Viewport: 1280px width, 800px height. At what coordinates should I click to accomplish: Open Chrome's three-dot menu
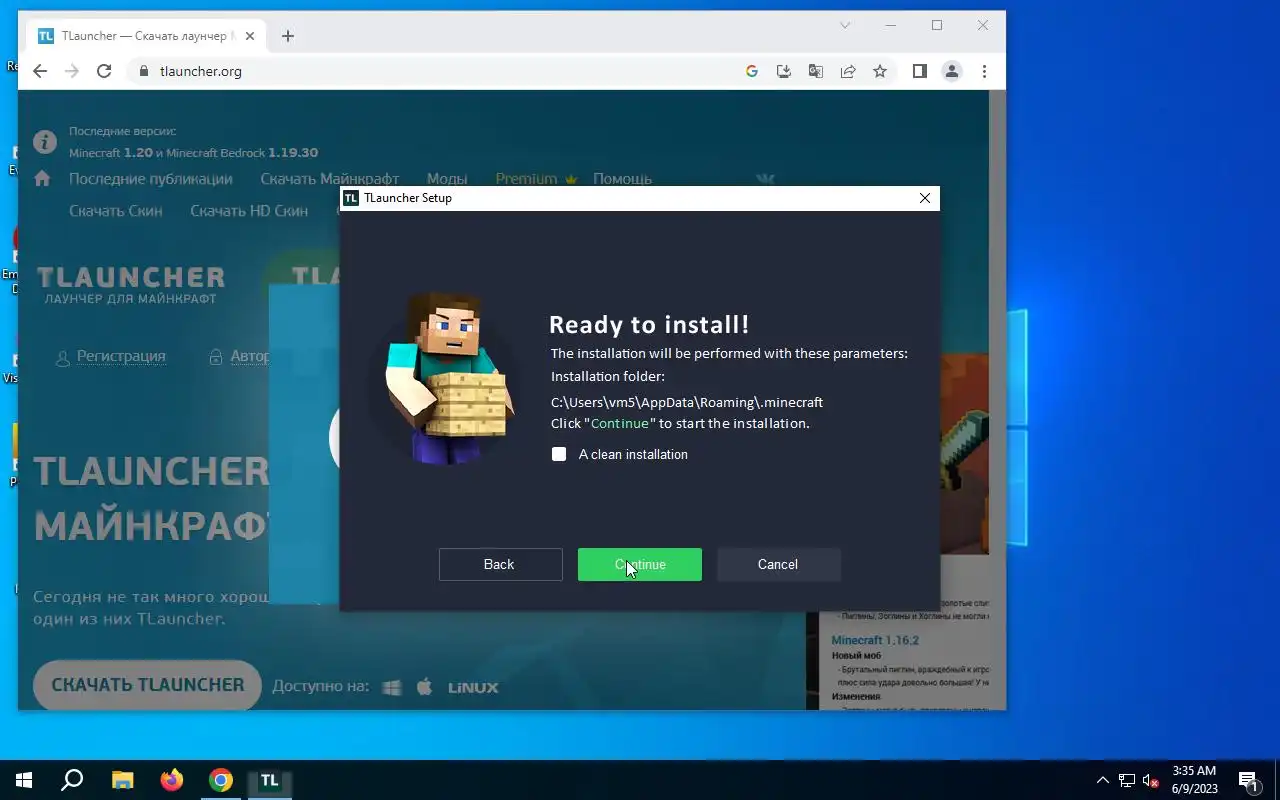coord(984,71)
